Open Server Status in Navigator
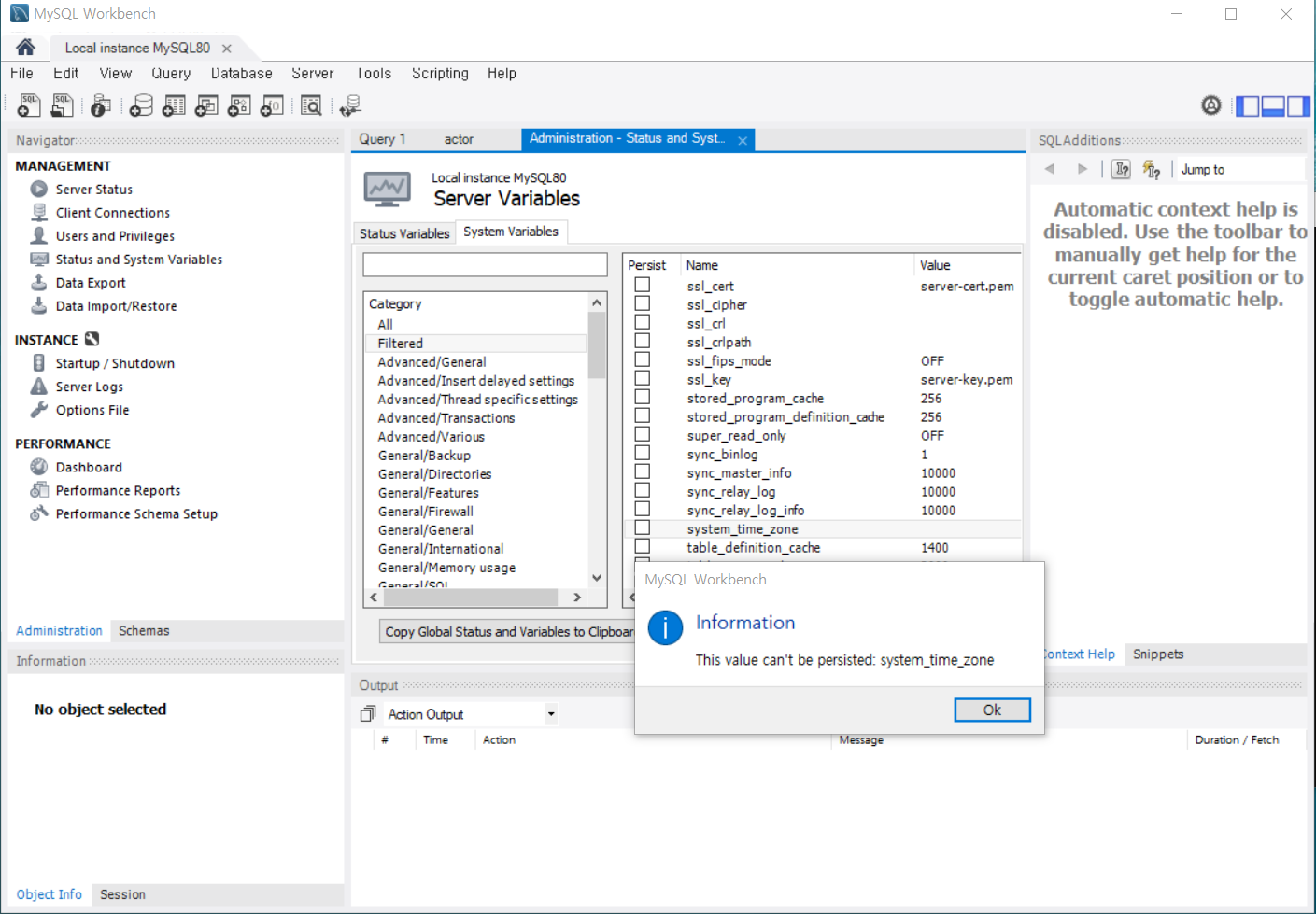 (93, 190)
